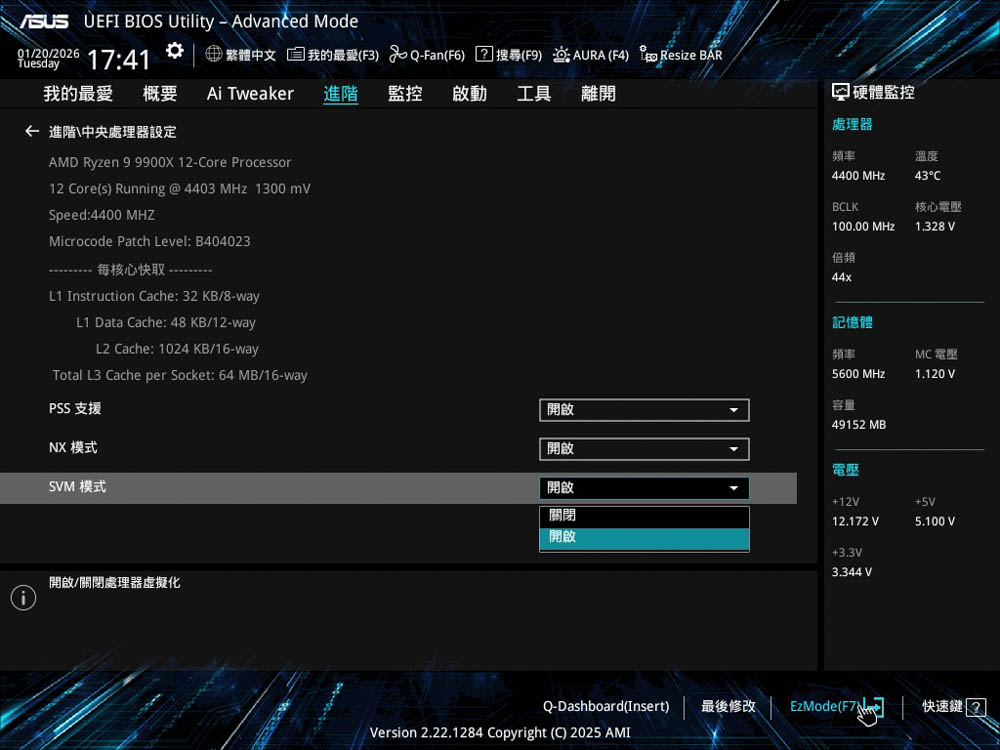
Task: Select 關閉 in the SVM dropdown list
Action: 644,516
